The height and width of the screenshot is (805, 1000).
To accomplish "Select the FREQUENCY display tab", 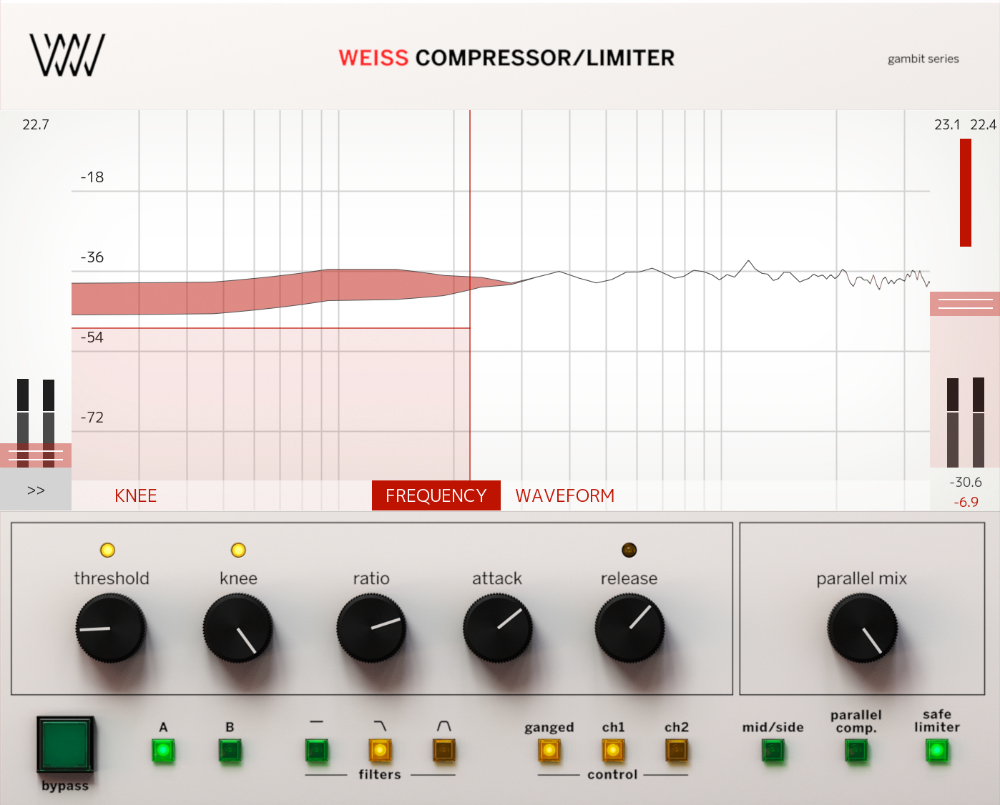I will [x=435, y=495].
